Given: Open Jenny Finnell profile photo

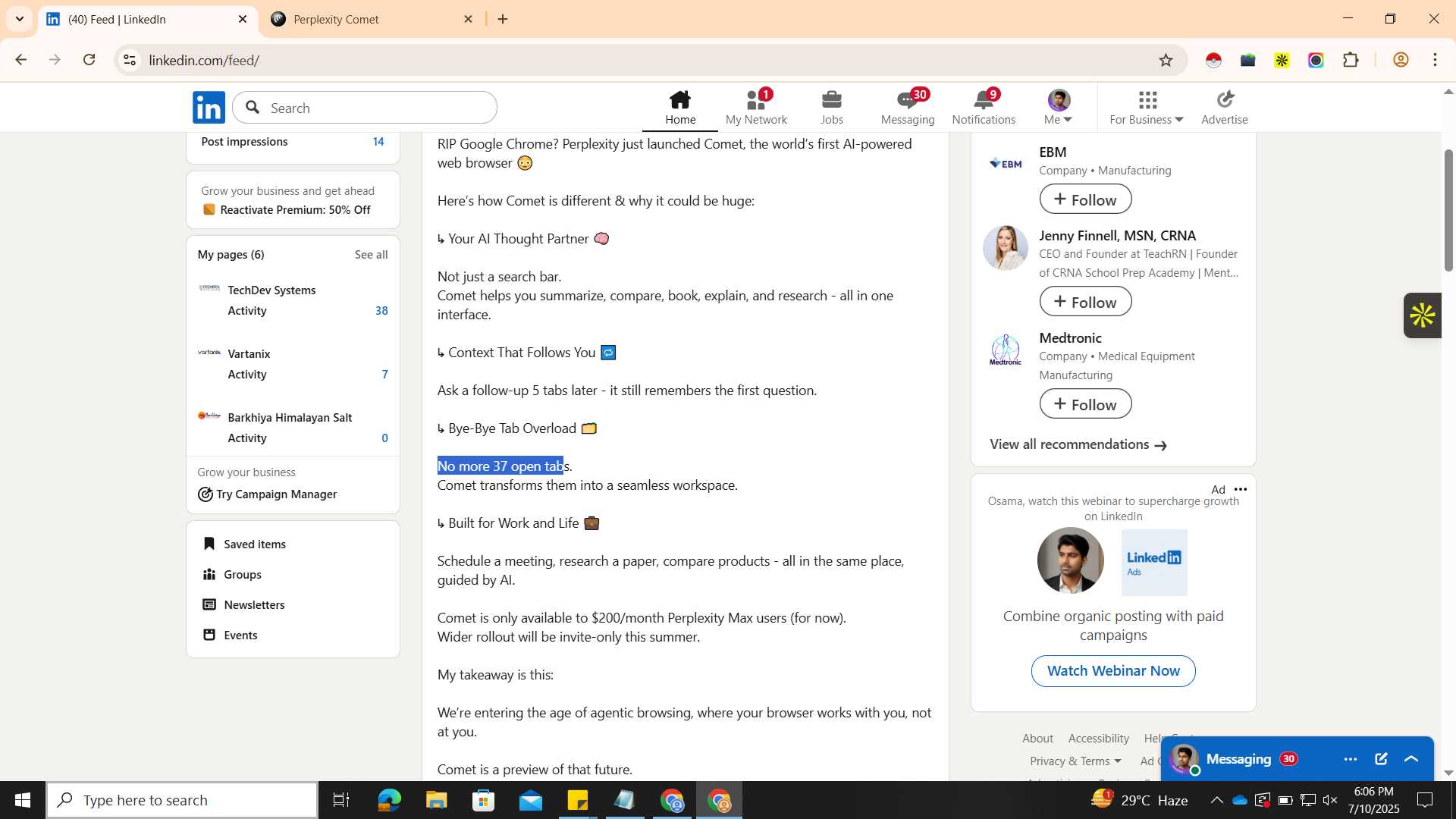Looking at the screenshot, I should pos(1005,247).
